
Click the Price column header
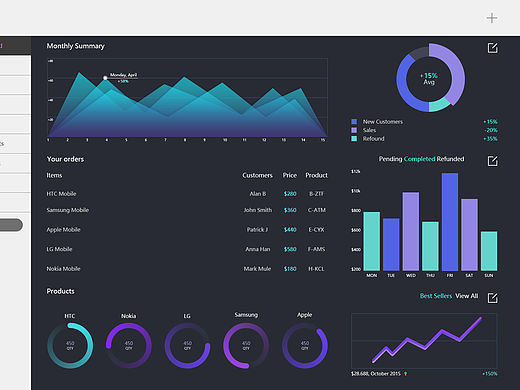coord(290,175)
